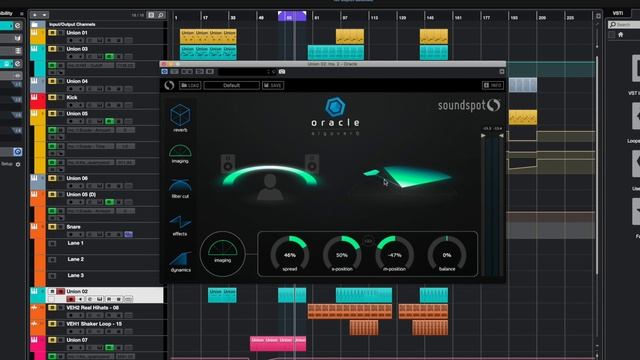
Task: Click the Soundspot swirl logo beside LOAD
Action: click(x=169, y=85)
